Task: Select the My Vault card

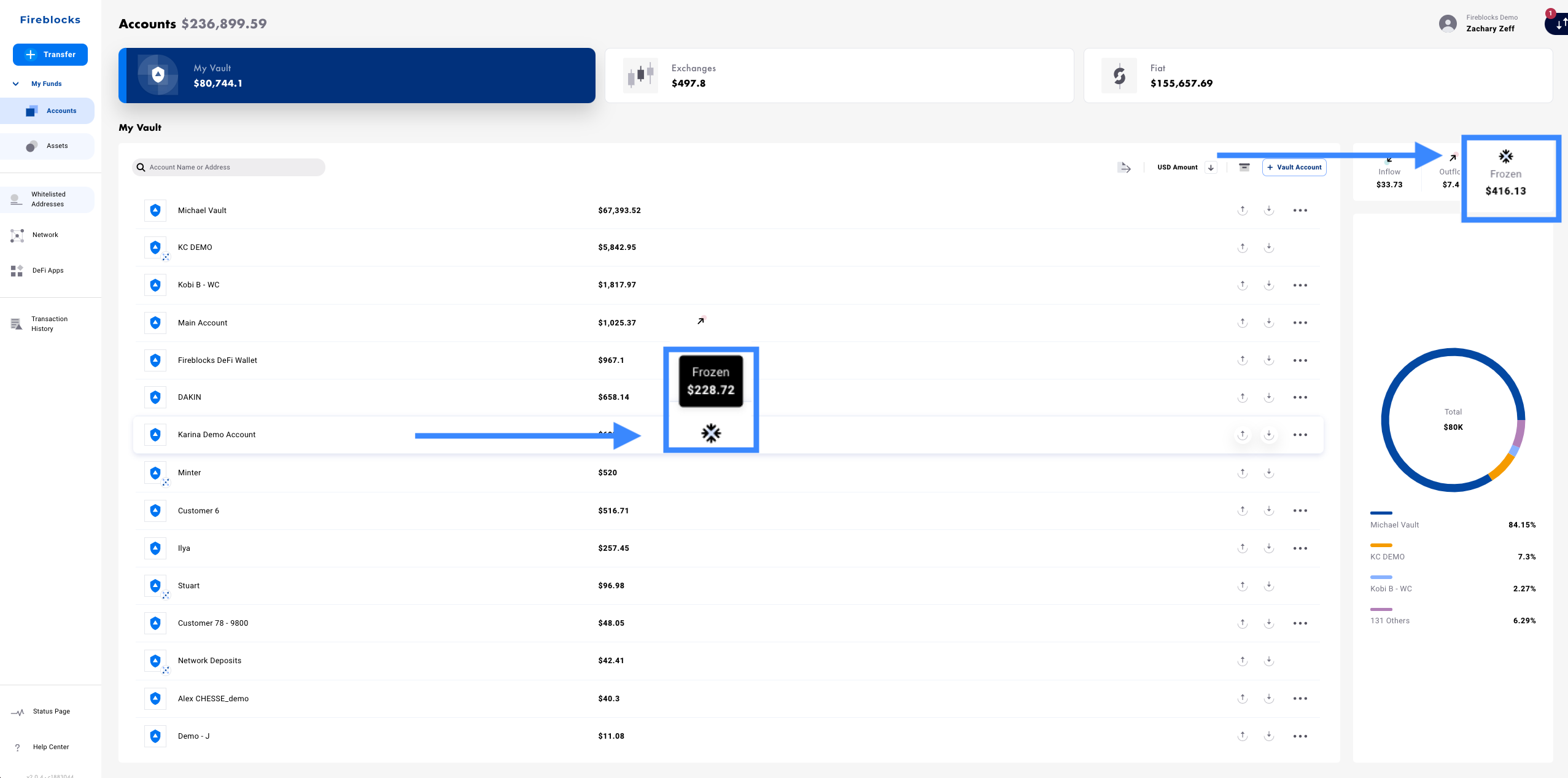Action: coord(357,76)
